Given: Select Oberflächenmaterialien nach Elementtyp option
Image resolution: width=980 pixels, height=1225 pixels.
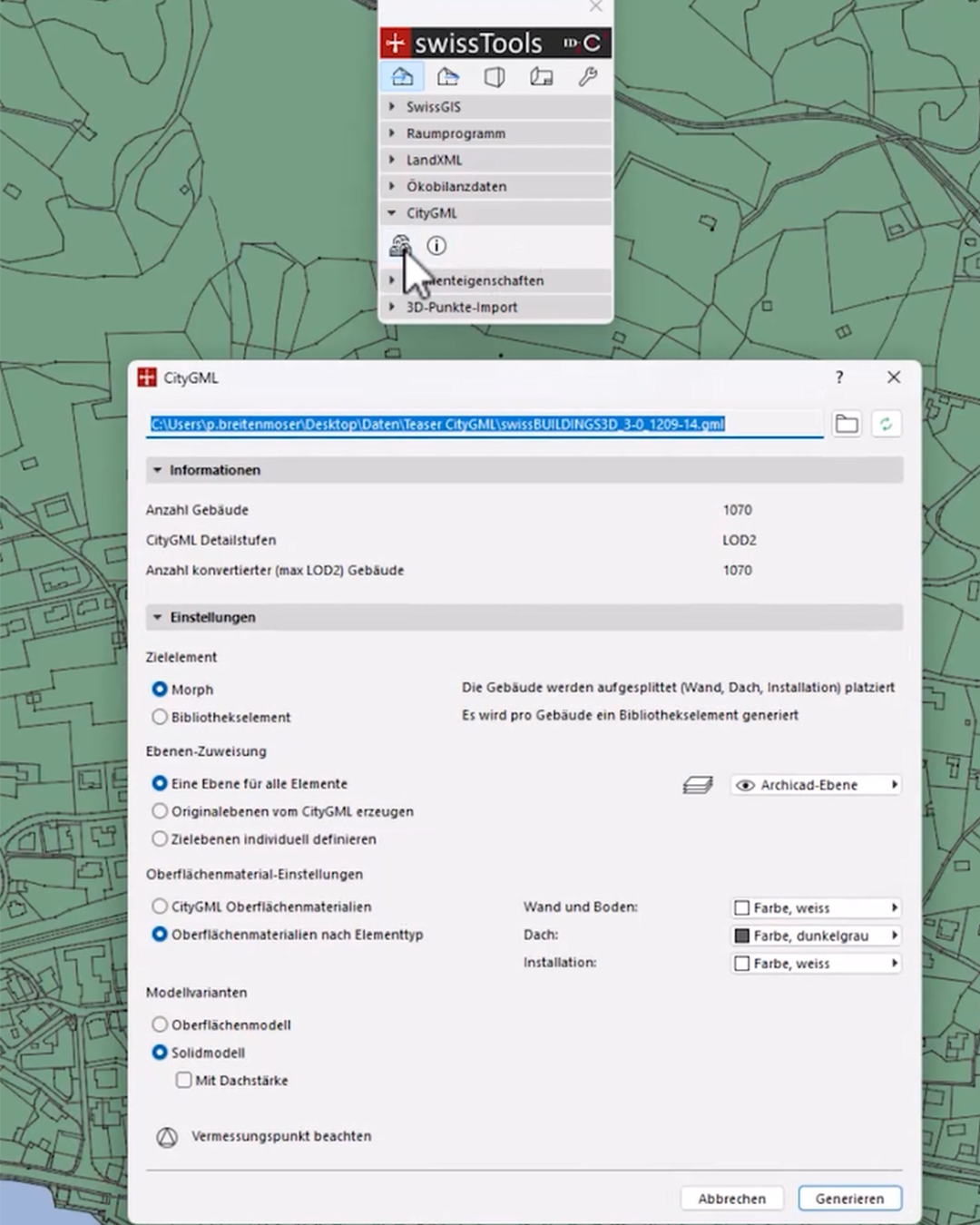Looking at the screenshot, I should pyautogui.click(x=160, y=934).
